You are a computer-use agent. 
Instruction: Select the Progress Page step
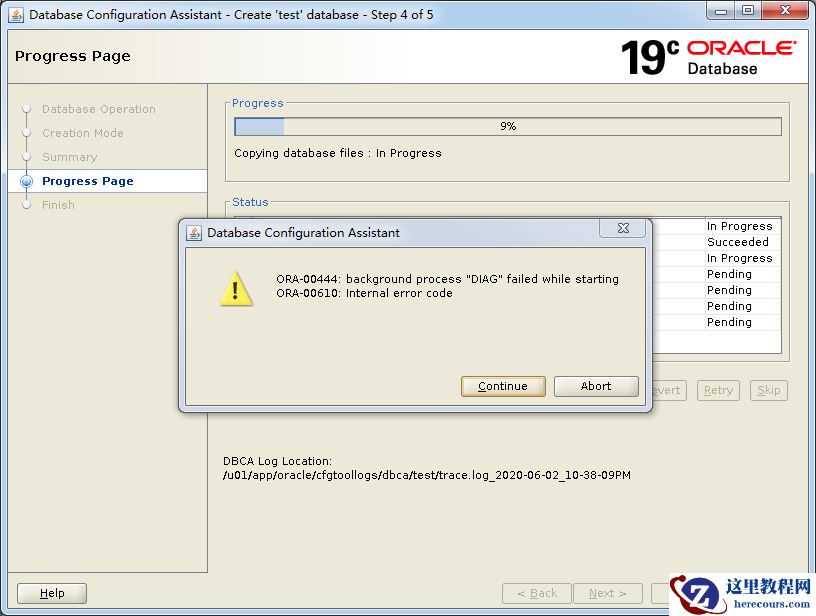point(88,181)
